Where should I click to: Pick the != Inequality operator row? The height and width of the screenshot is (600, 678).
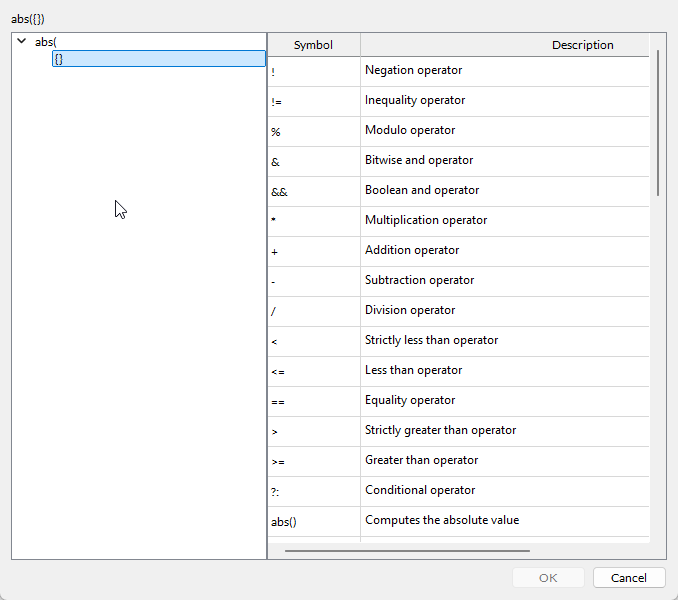[x=414, y=101]
